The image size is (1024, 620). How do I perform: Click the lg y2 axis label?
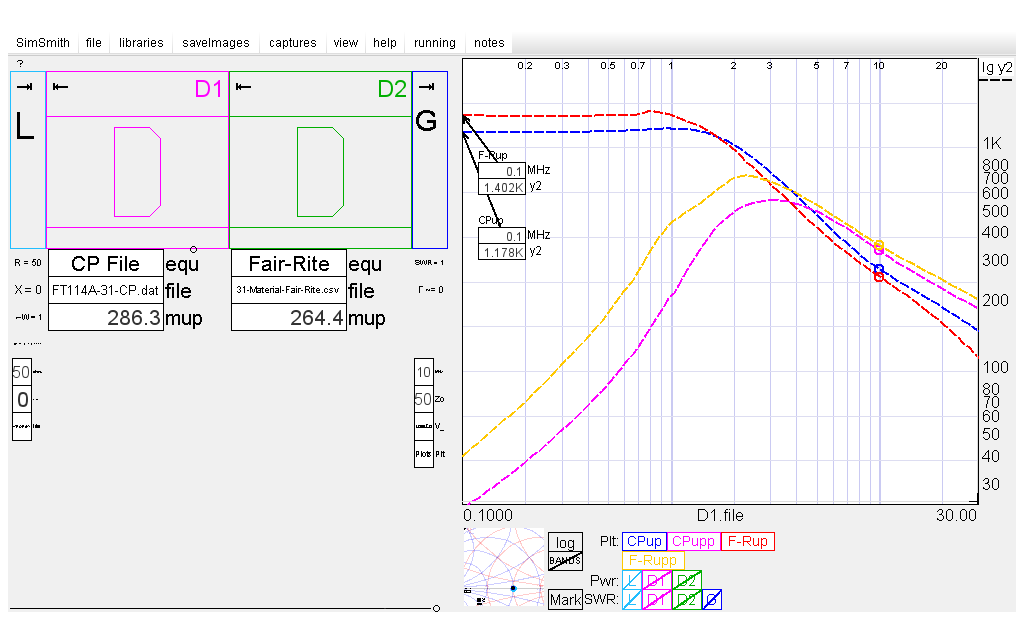click(997, 67)
